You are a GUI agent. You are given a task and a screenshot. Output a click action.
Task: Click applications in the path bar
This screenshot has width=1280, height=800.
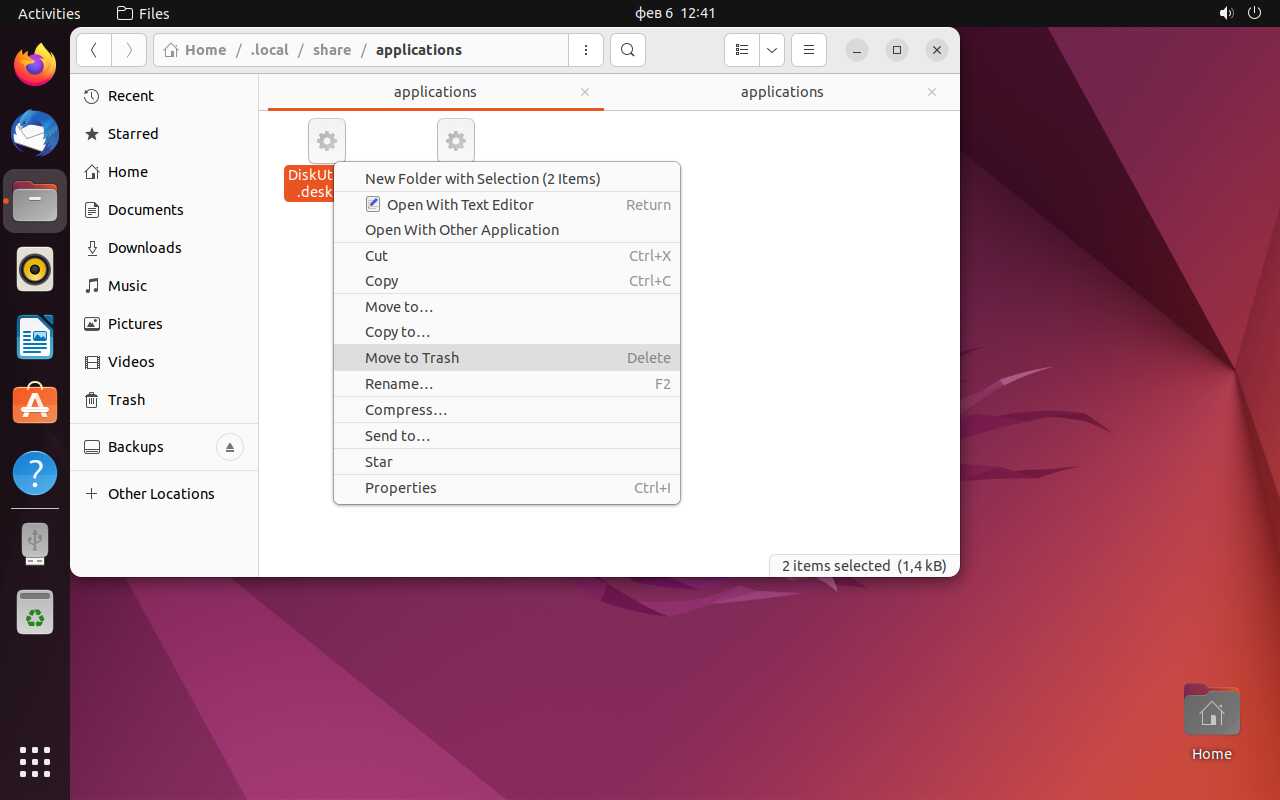click(419, 50)
